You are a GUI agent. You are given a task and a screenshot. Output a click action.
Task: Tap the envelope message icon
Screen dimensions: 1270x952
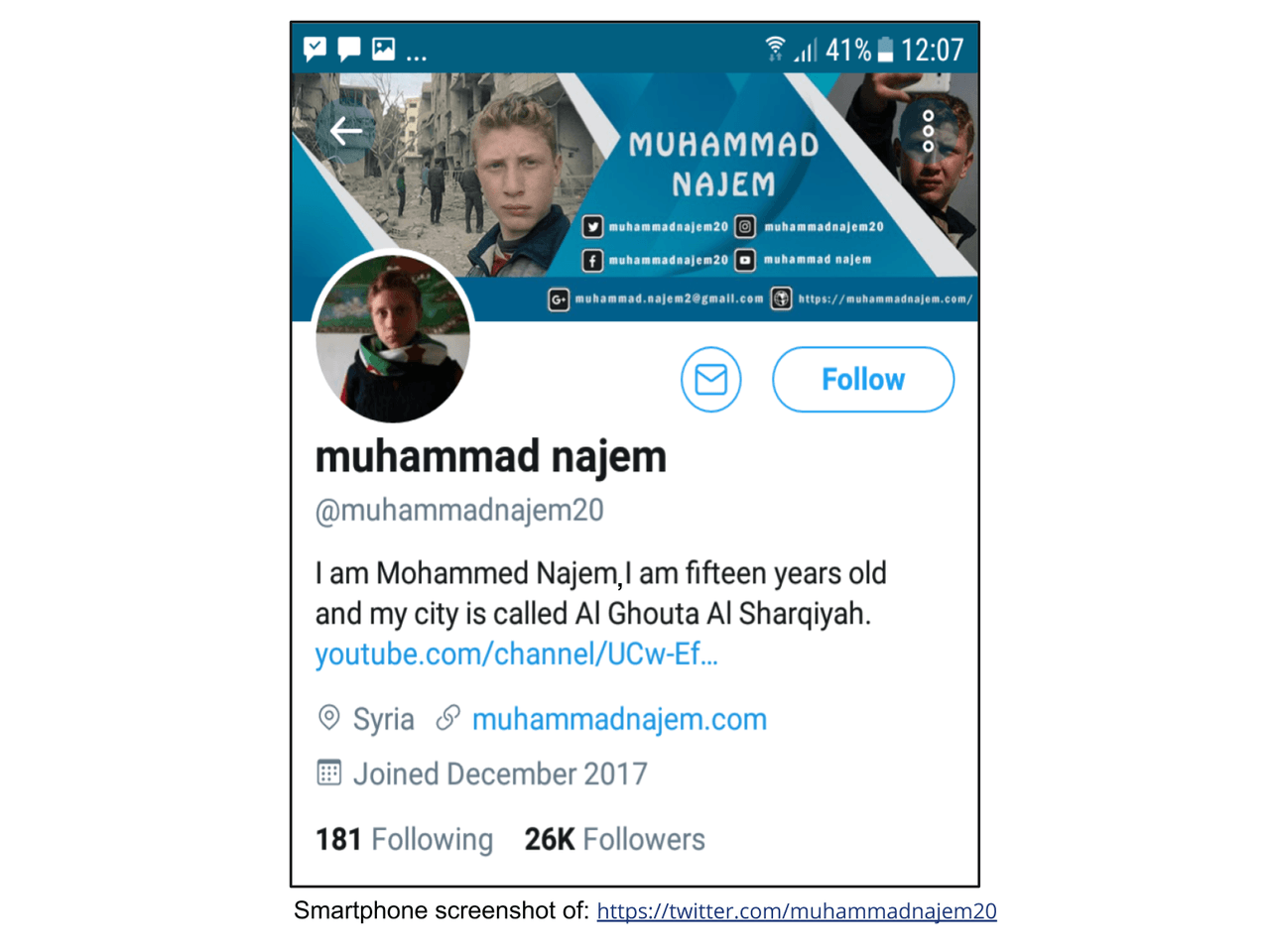coord(710,379)
